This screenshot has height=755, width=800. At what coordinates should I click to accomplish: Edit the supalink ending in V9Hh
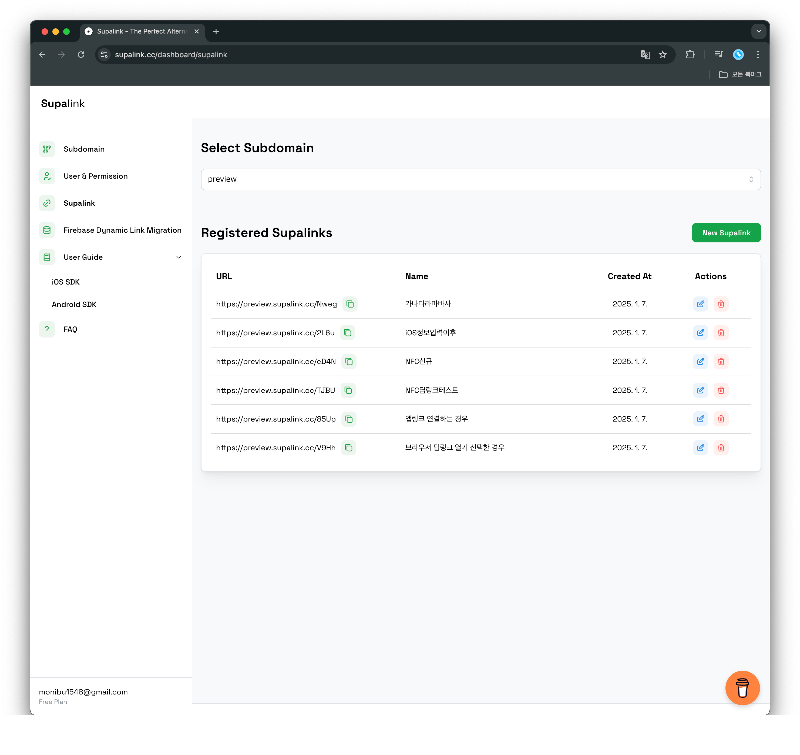(701, 448)
